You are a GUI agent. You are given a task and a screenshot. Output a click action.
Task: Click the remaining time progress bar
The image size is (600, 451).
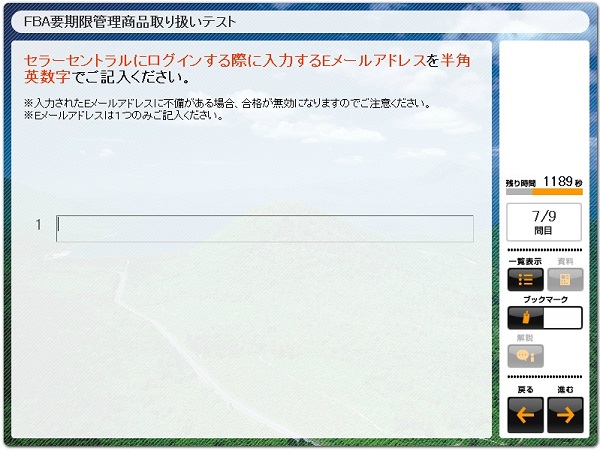click(544, 192)
